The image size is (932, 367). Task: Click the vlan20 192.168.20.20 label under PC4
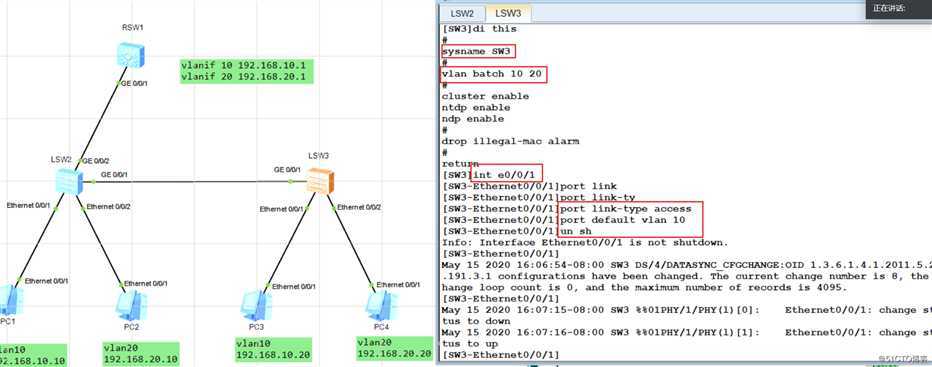click(395, 348)
